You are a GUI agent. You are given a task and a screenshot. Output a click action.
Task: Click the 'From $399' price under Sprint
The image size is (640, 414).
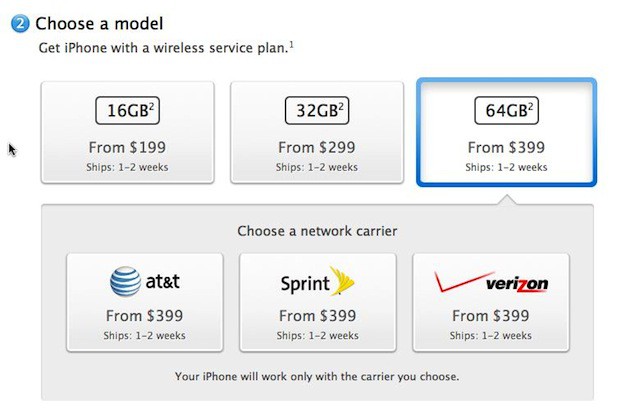pyautogui.click(x=317, y=316)
